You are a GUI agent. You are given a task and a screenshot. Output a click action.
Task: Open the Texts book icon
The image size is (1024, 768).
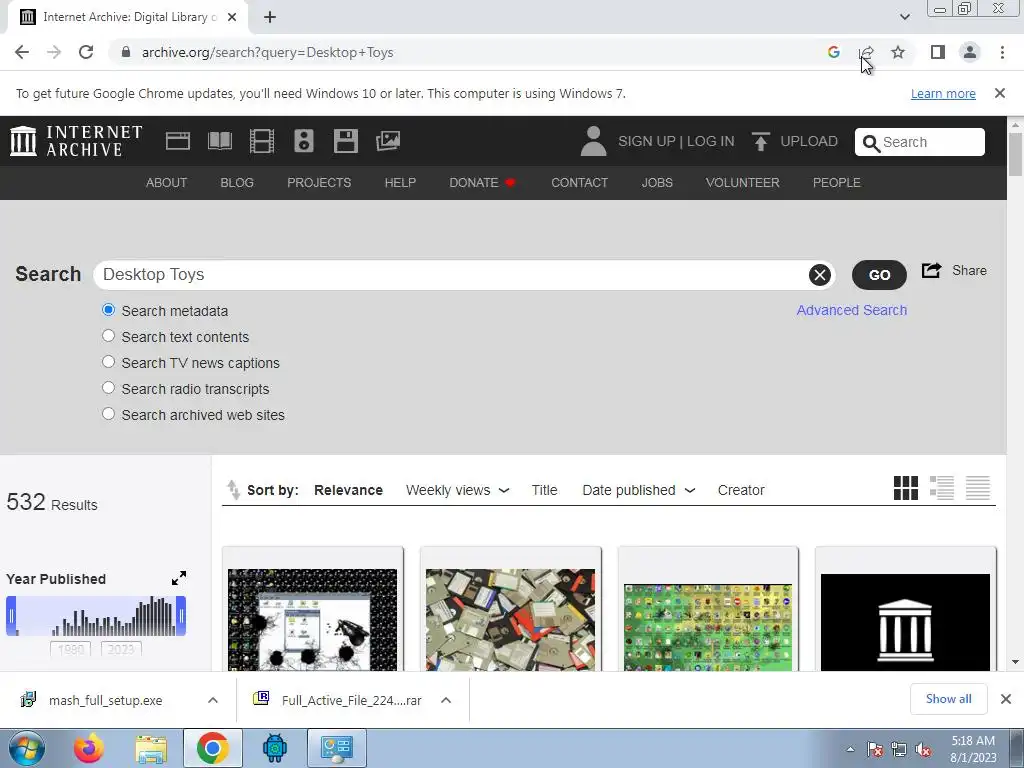pos(219,141)
